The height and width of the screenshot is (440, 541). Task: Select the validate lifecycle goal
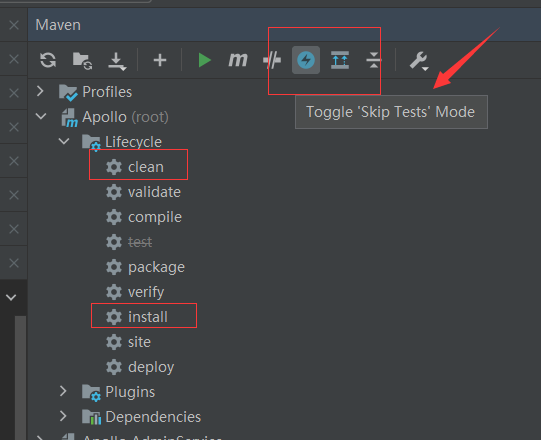154,192
